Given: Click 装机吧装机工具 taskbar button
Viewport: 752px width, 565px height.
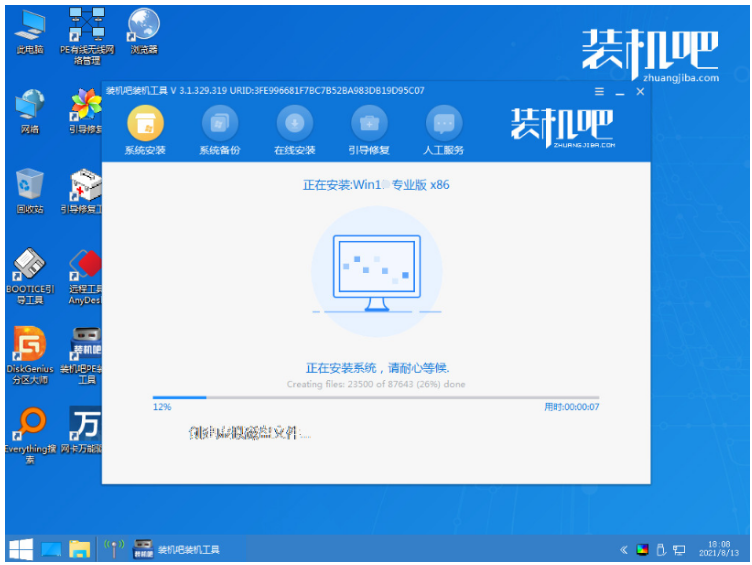Looking at the screenshot, I should click(x=178, y=549).
